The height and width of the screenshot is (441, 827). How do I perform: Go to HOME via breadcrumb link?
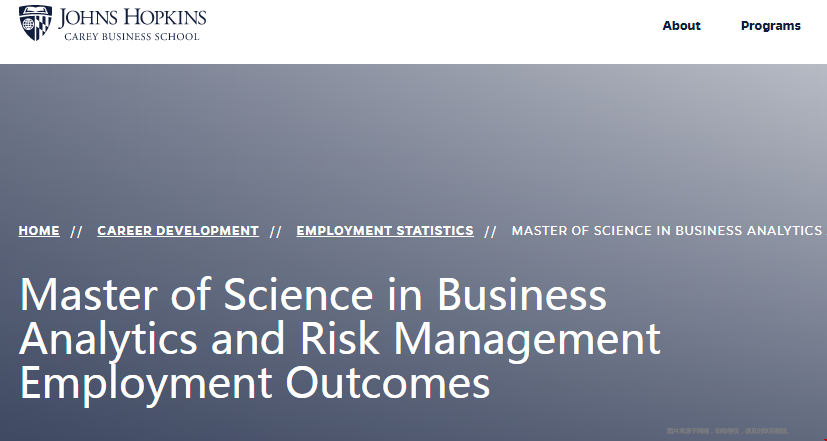point(39,231)
